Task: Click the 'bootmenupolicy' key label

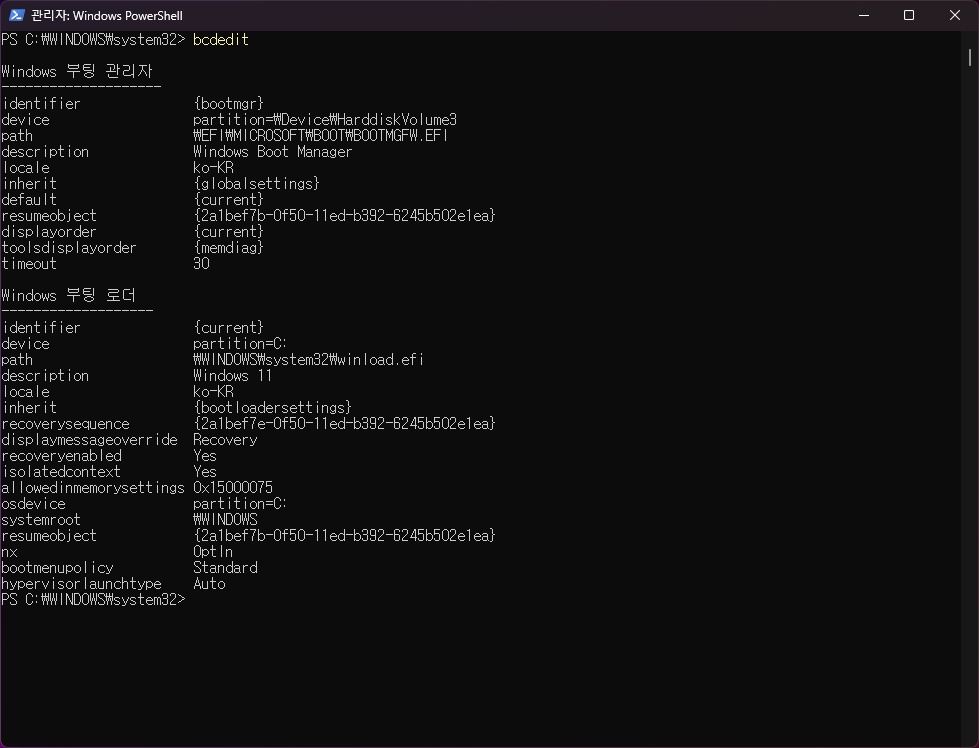Action: coord(57,568)
